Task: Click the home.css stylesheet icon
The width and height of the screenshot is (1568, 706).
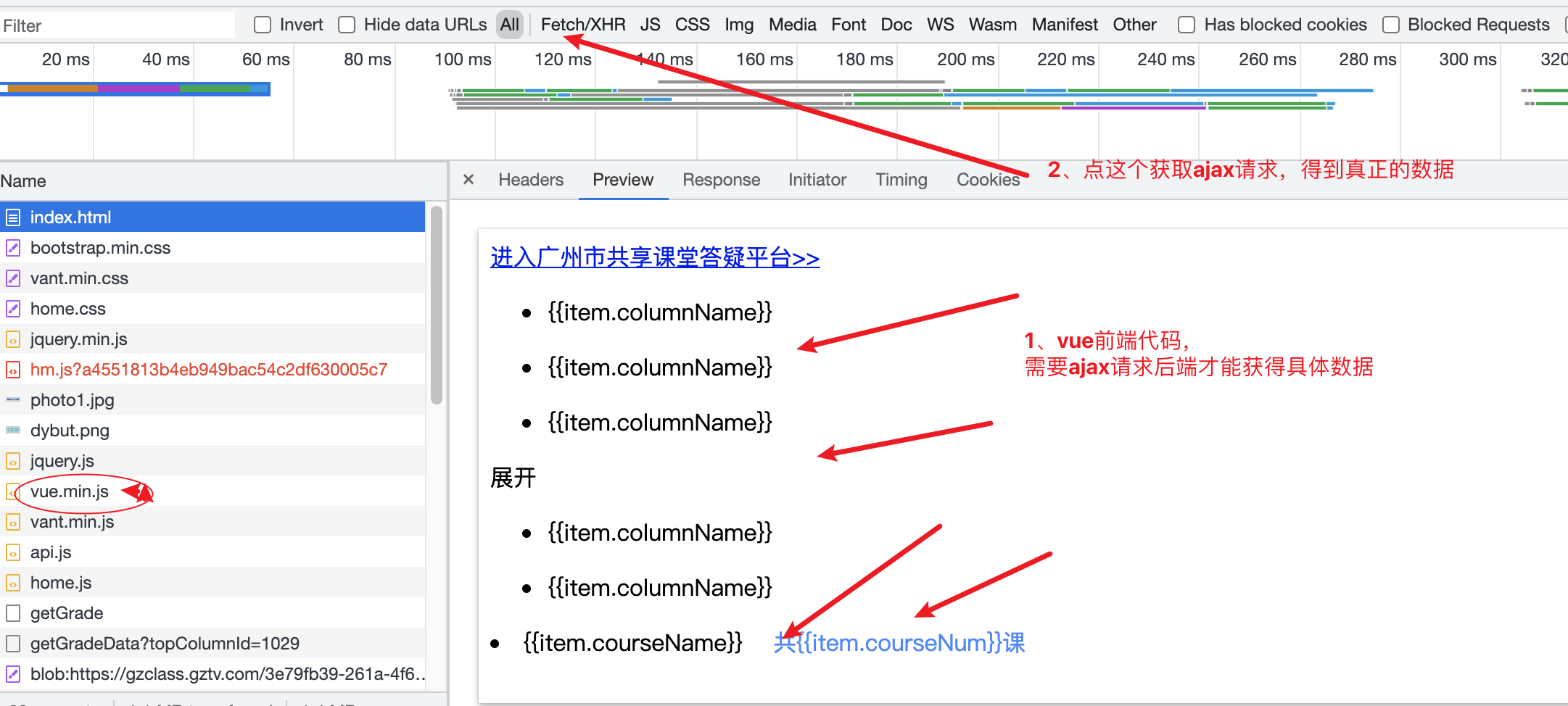Action: point(13,309)
